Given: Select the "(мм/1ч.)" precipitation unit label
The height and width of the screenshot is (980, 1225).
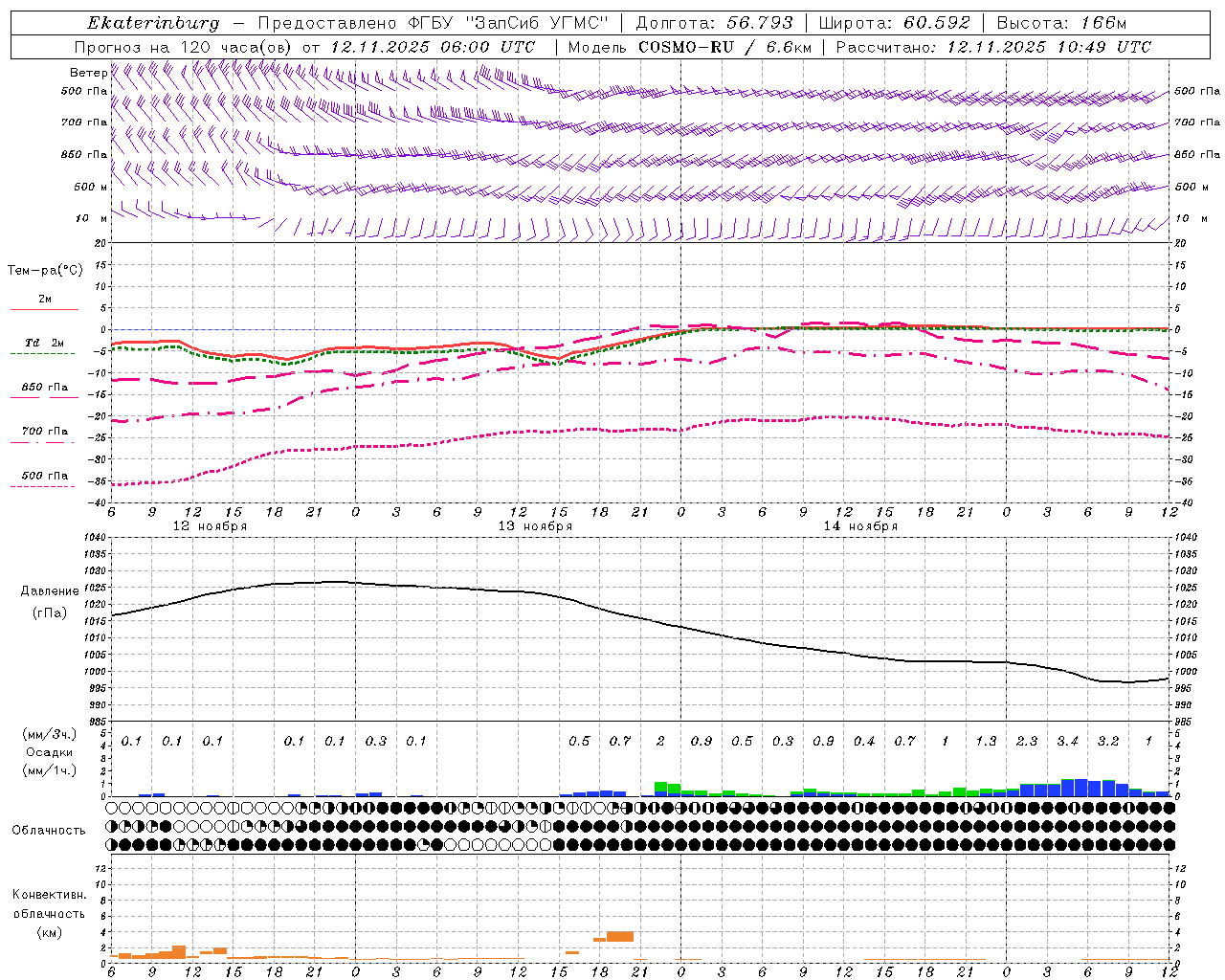Looking at the screenshot, I should click(49, 770).
